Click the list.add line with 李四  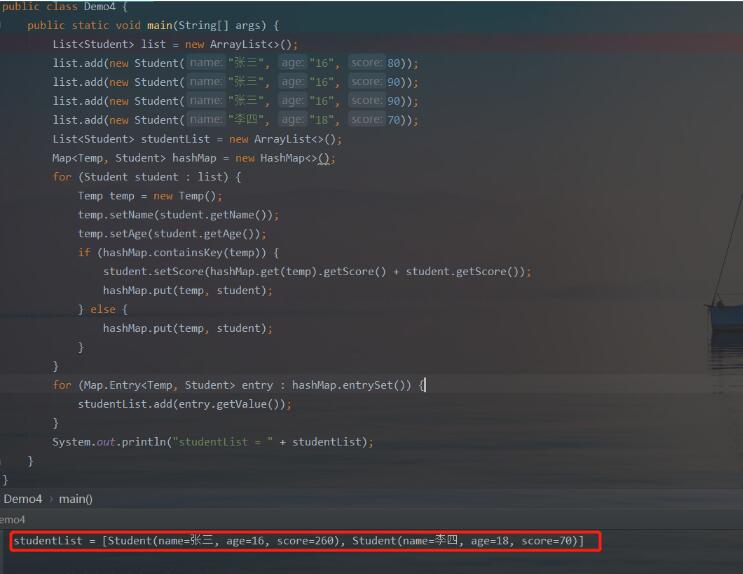[236, 120]
